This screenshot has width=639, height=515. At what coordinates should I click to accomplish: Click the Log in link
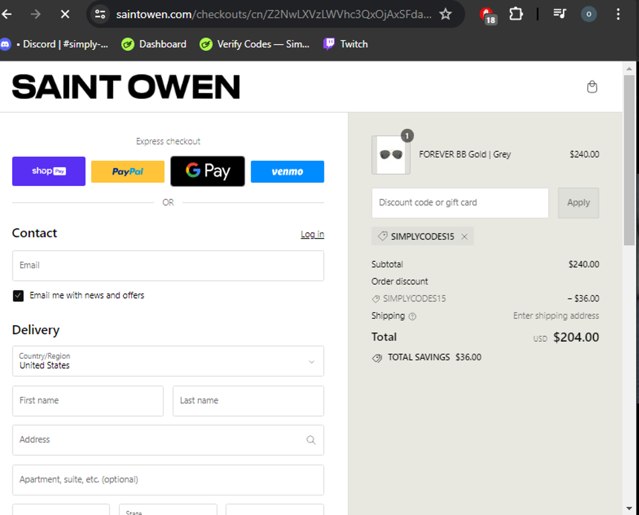[312, 234]
